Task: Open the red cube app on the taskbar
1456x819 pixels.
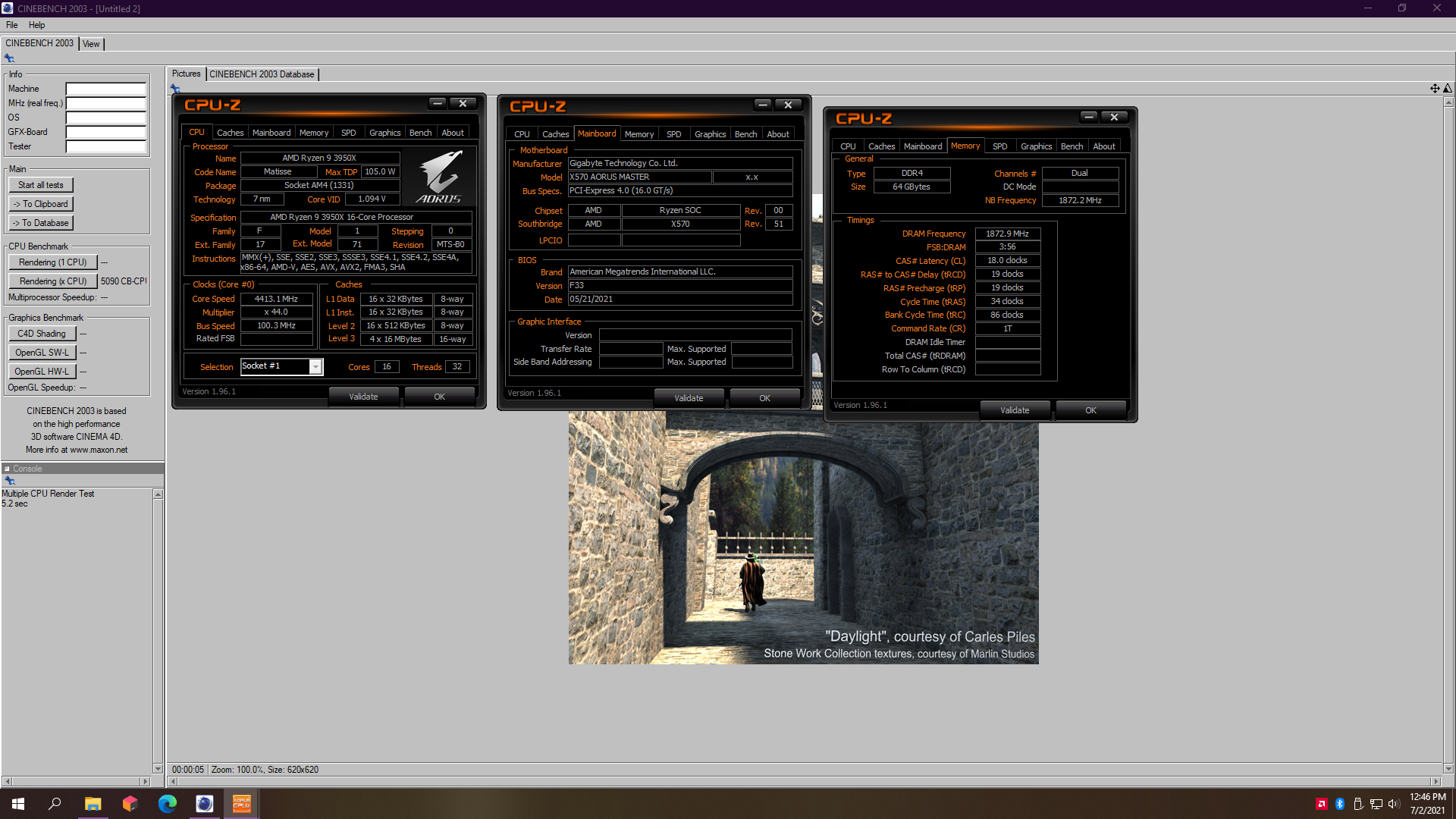Action: (x=130, y=804)
